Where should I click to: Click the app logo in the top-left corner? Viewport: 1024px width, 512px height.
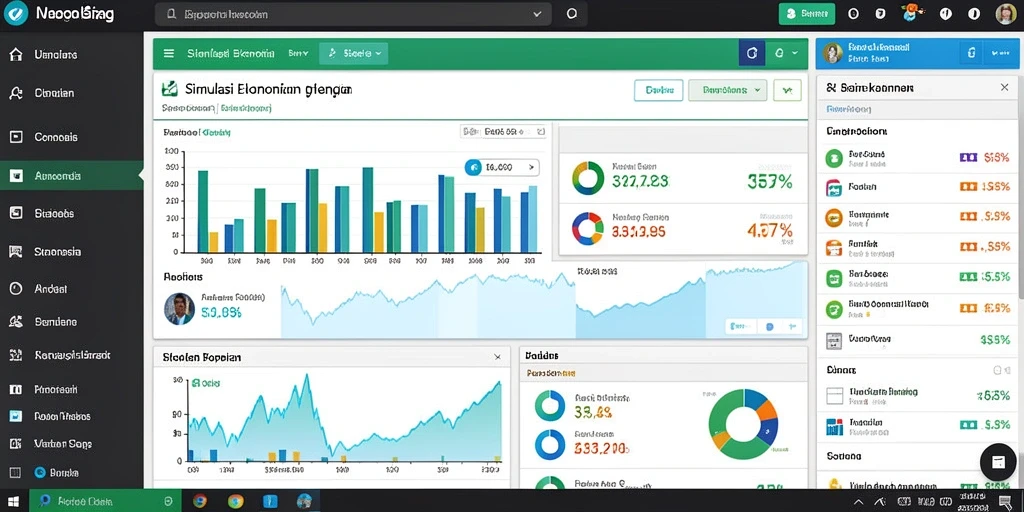pos(16,13)
